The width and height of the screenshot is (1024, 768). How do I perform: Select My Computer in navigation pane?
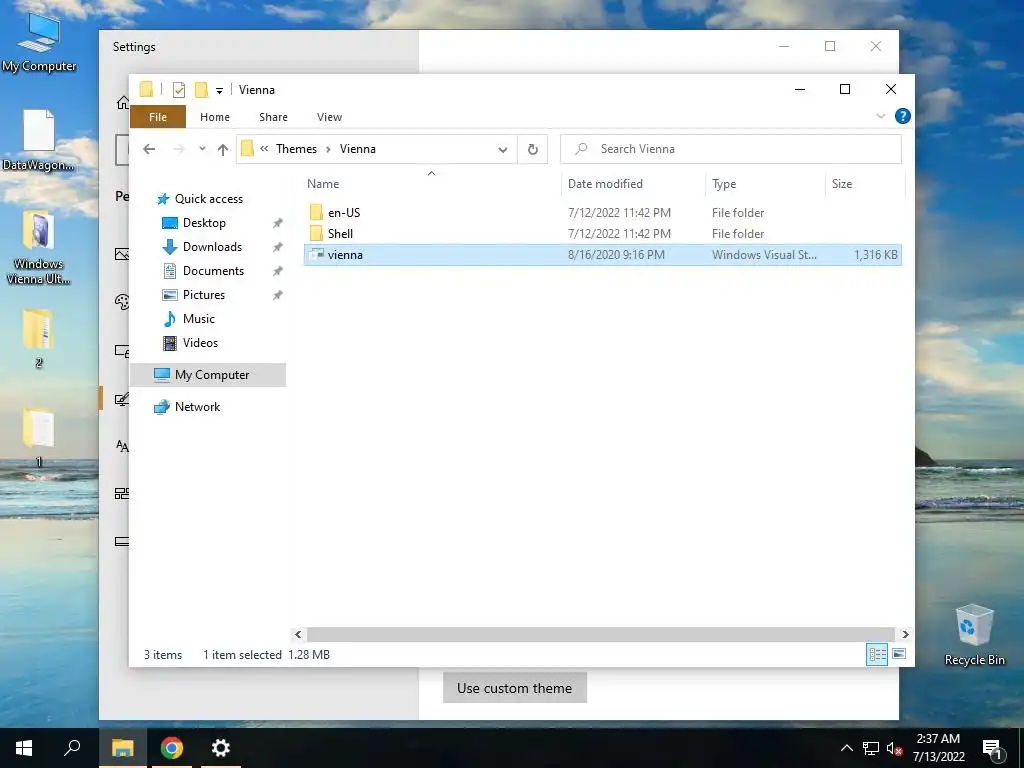(x=208, y=375)
